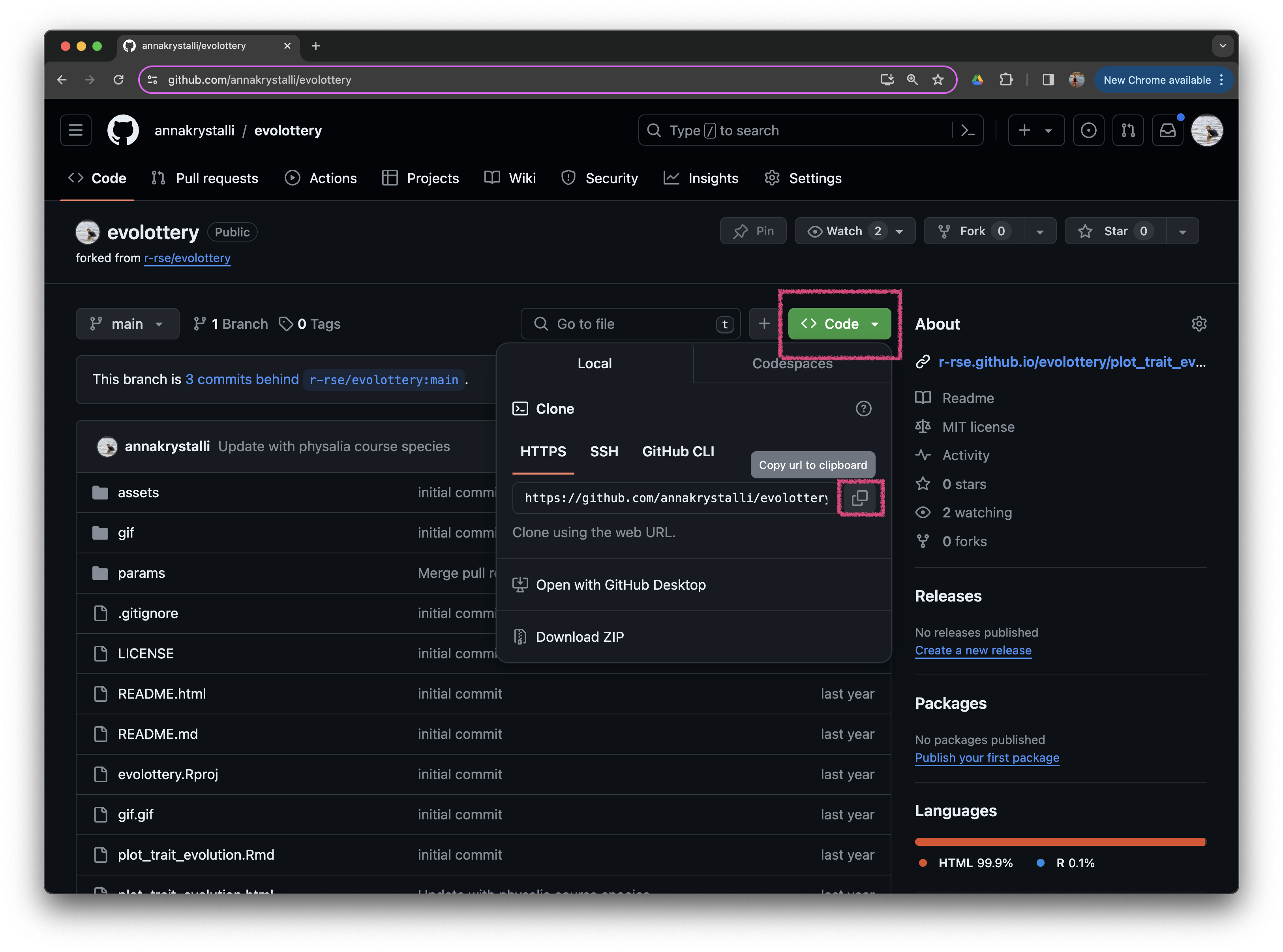Open the About section settings gear

point(1198,324)
